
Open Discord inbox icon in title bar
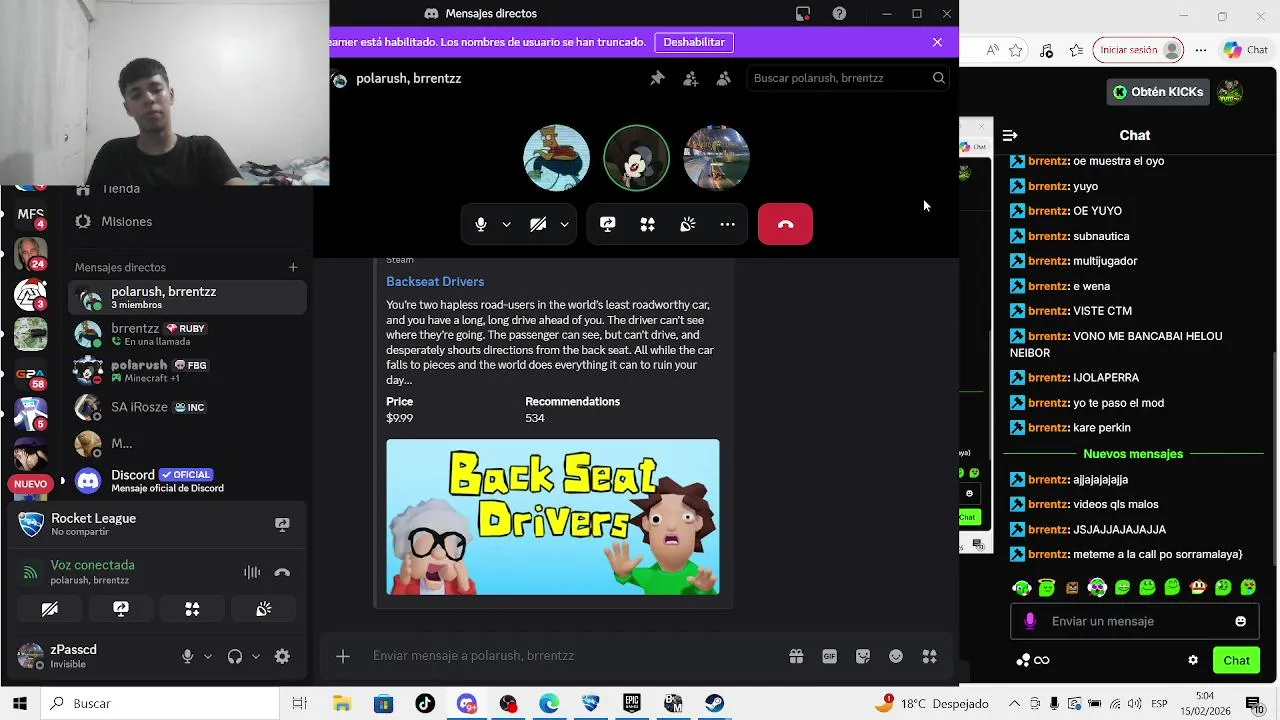coord(803,13)
